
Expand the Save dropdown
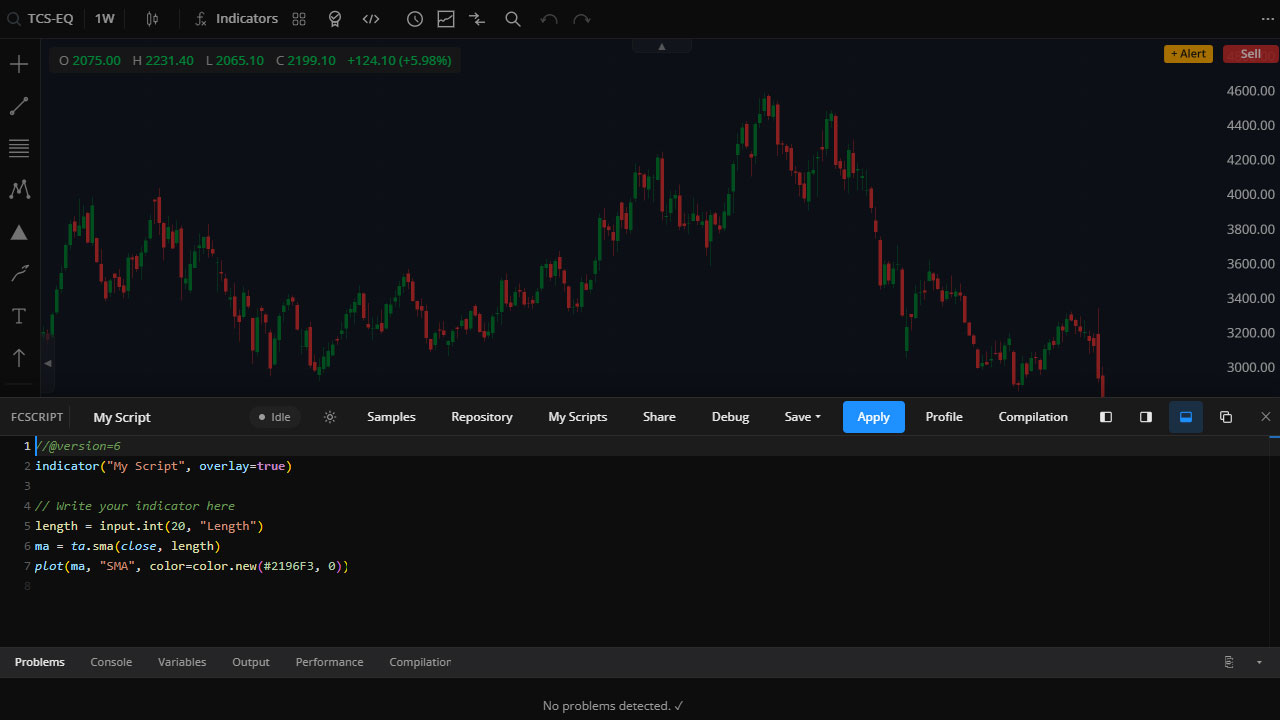(802, 417)
